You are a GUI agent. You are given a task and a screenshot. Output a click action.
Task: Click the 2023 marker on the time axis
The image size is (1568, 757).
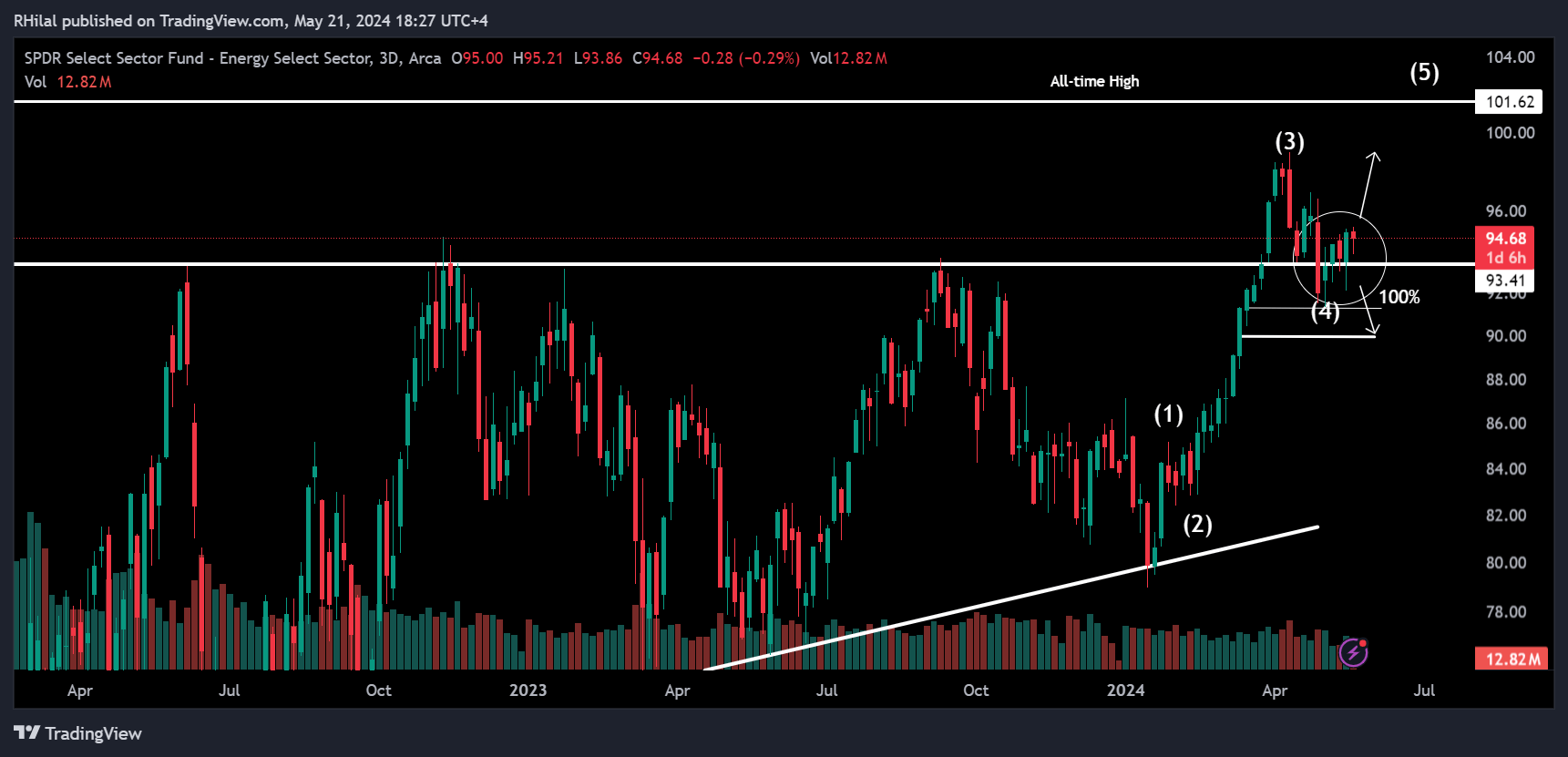pyautogui.click(x=528, y=691)
